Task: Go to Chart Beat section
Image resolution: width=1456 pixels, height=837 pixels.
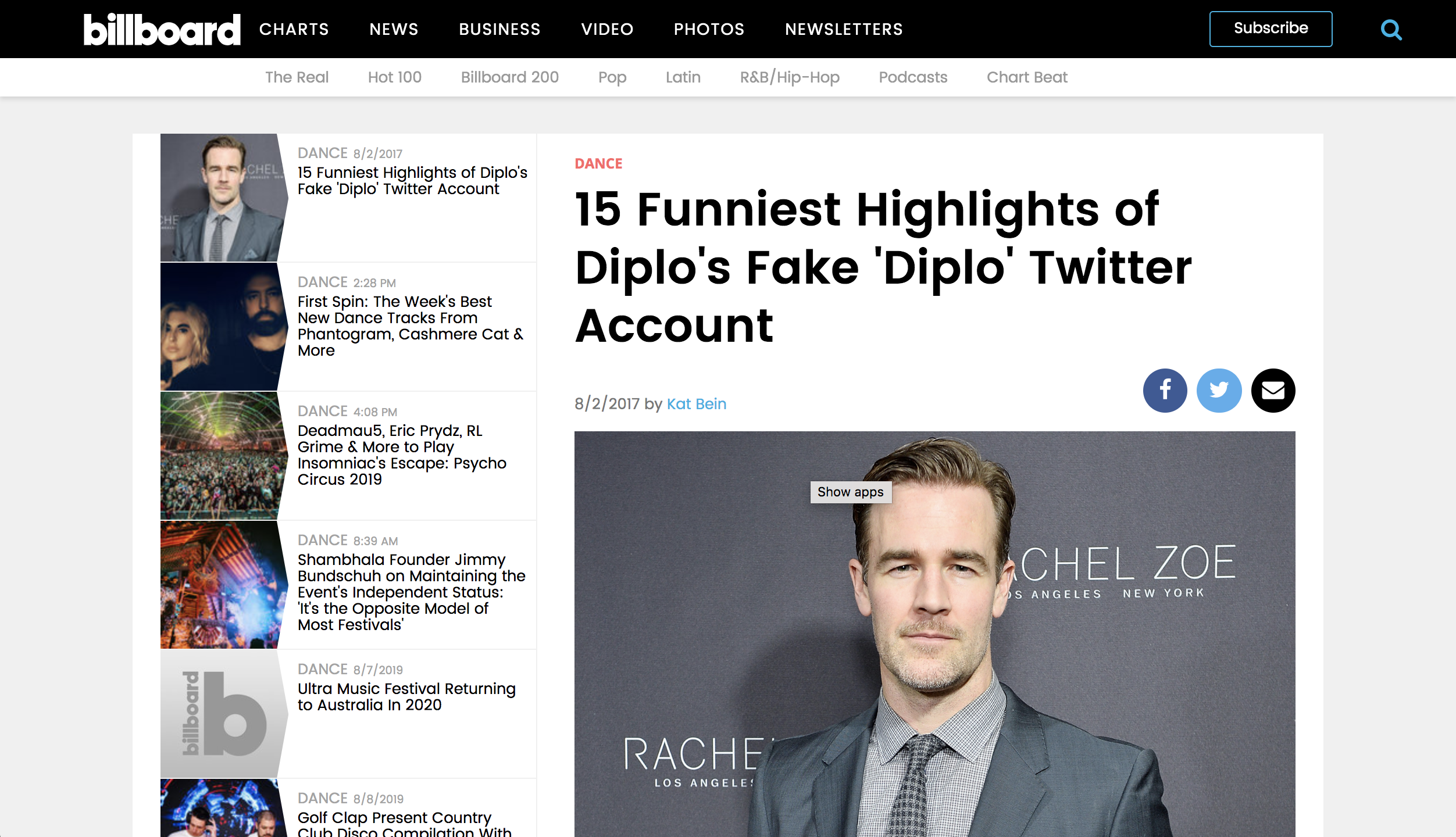Action: (1027, 77)
